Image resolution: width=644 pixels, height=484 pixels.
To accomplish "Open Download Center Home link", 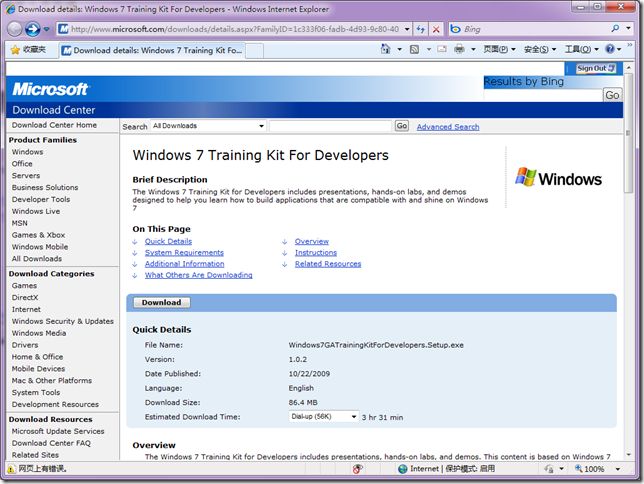I will 54,125.
